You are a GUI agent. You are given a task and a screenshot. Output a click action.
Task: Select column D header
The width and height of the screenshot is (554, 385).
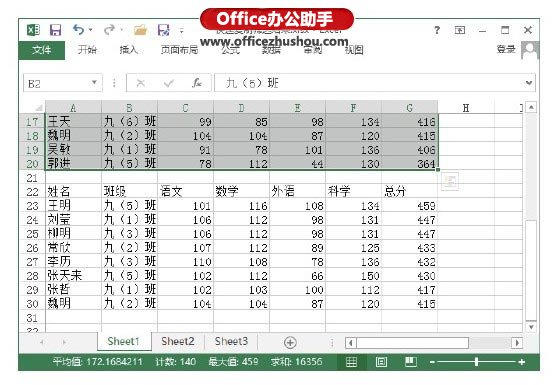[241, 108]
